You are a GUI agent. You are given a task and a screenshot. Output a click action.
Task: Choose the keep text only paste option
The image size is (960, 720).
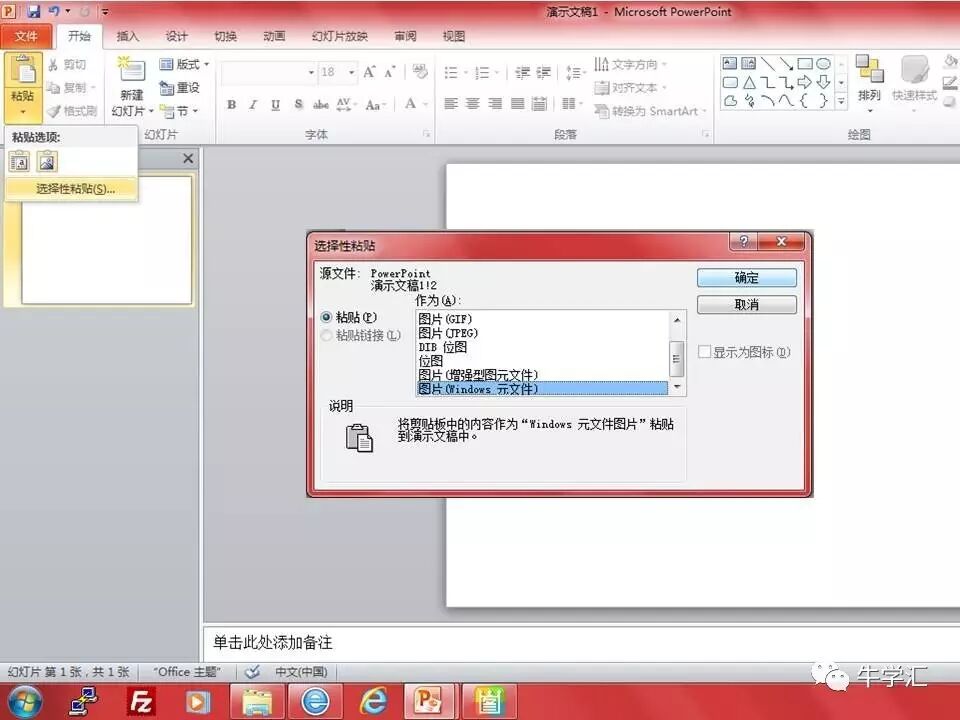click(x=19, y=162)
